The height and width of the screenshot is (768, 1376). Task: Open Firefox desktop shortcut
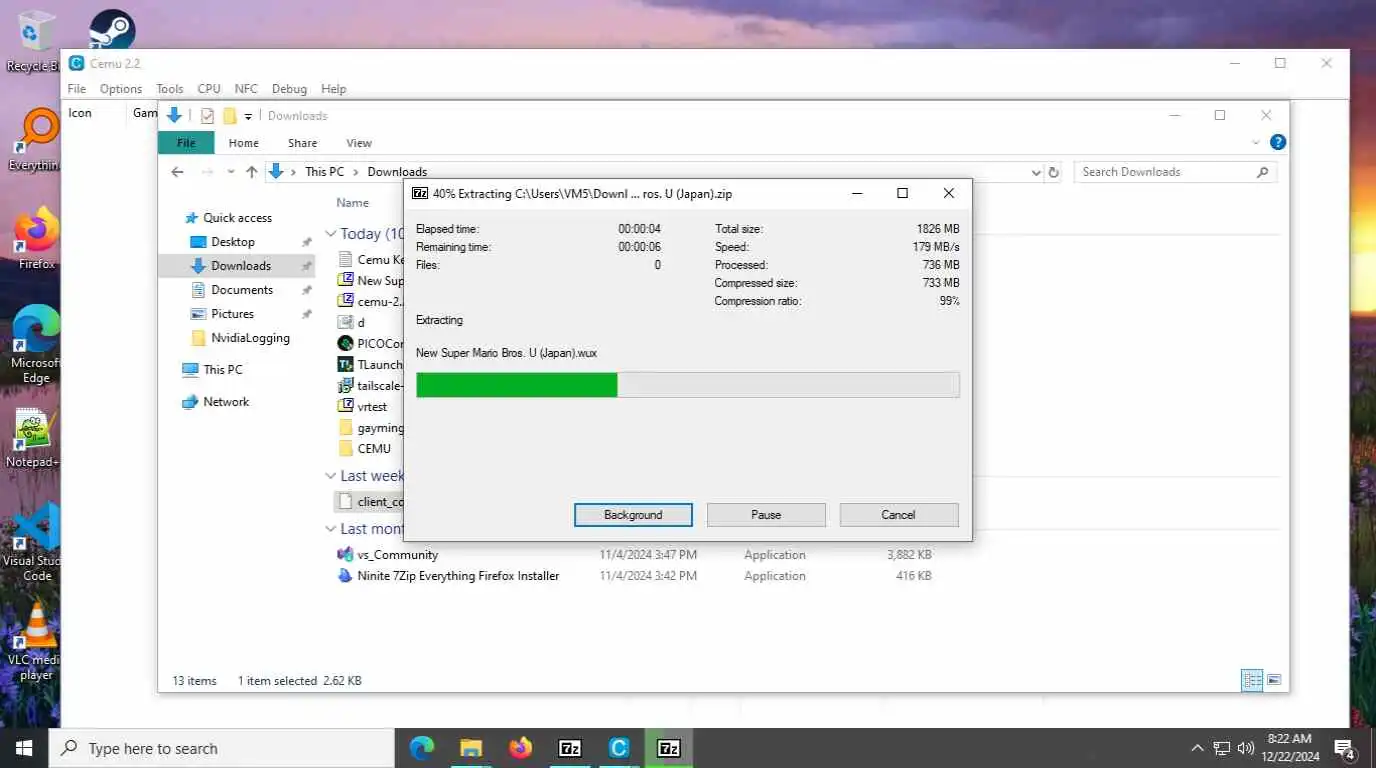(x=36, y=239)
